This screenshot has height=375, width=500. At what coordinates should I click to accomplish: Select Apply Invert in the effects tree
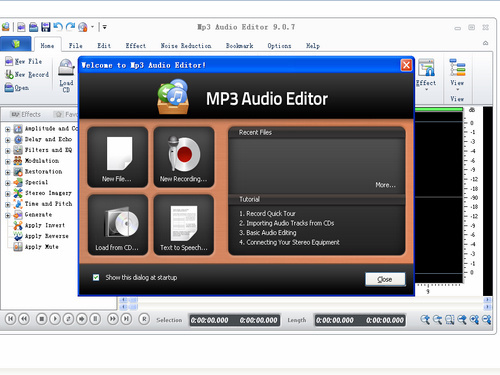point(39,225)
